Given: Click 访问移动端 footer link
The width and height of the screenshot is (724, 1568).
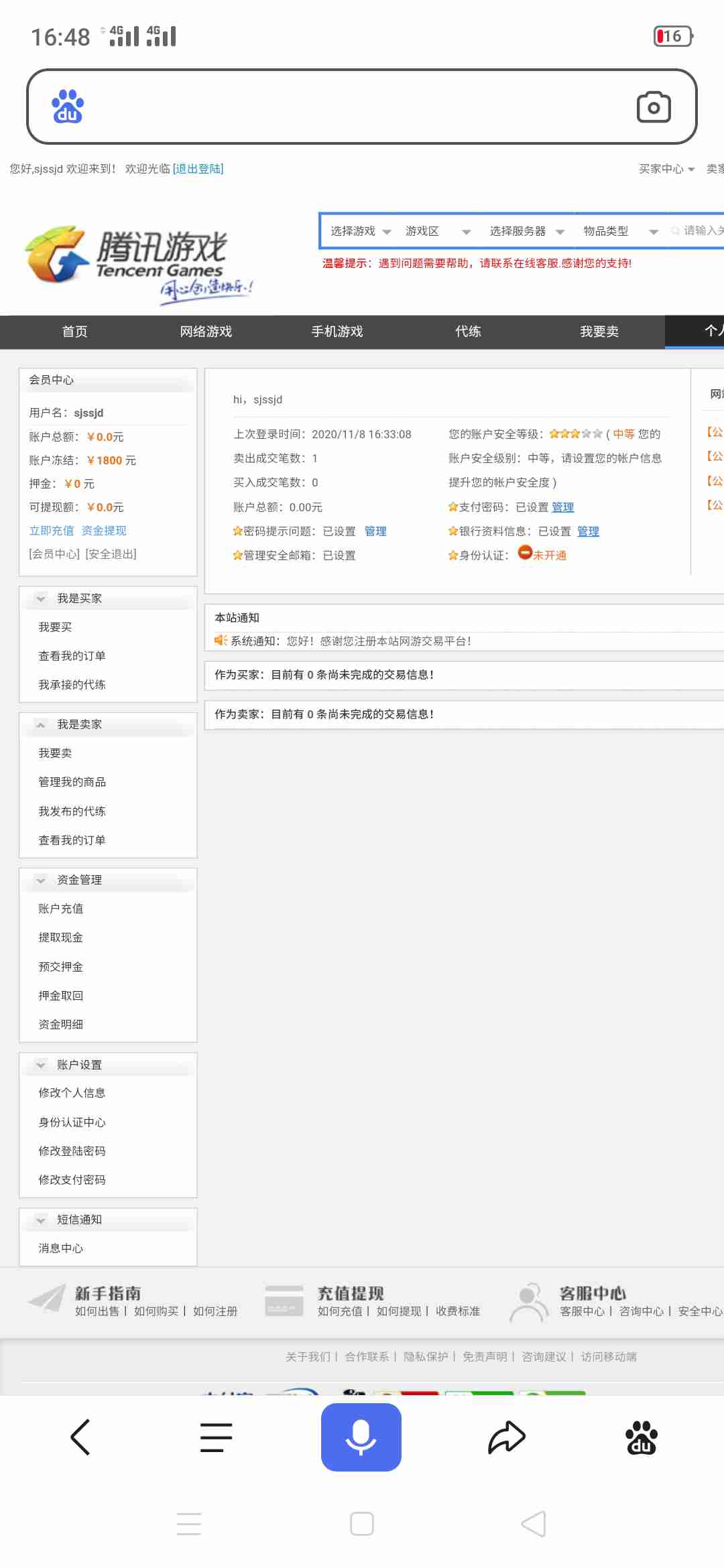Looking at the screenshot, I should [x=609, y=1357].
